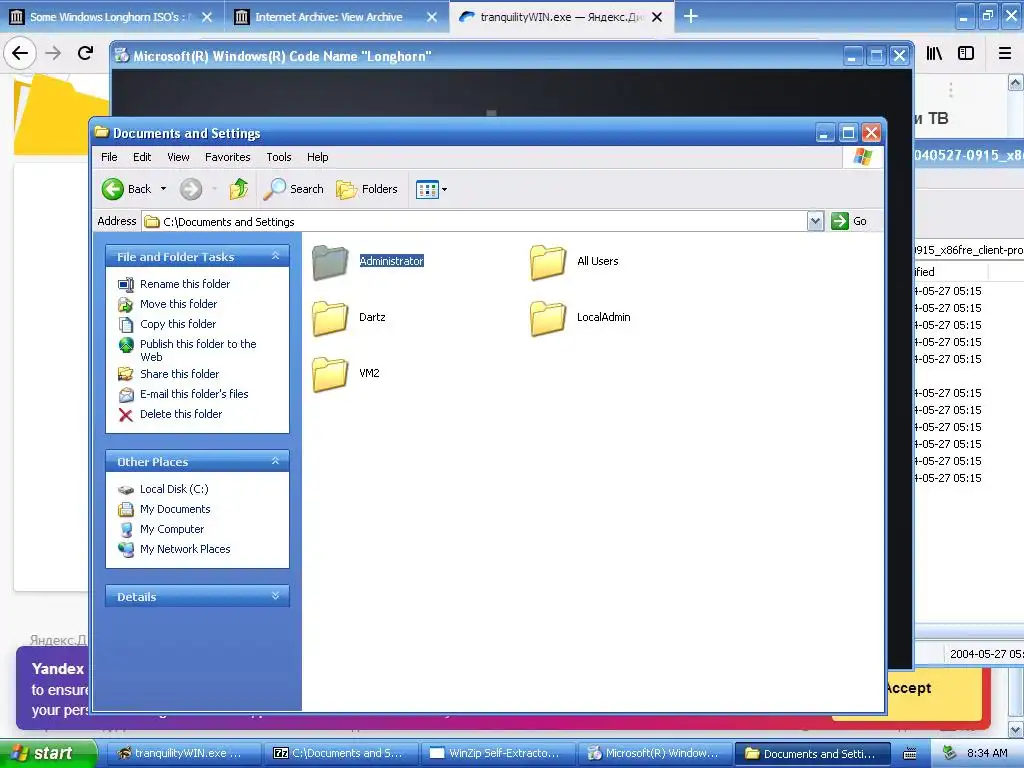Toggle the Folders pane button

366,189
